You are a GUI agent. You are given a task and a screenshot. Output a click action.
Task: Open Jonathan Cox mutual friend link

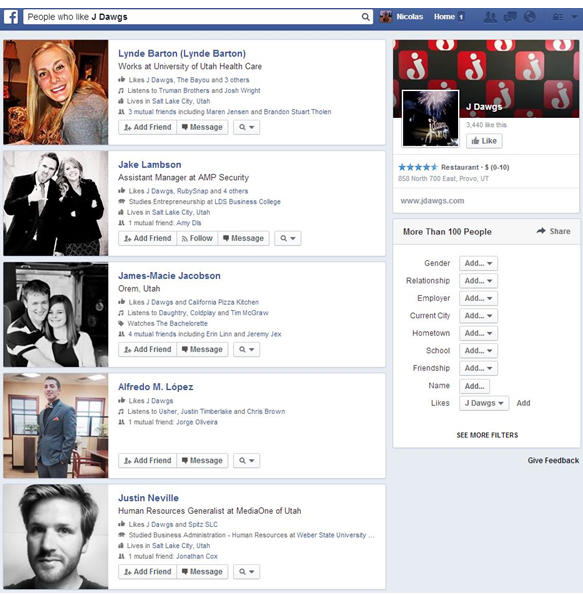coord(197,557)
